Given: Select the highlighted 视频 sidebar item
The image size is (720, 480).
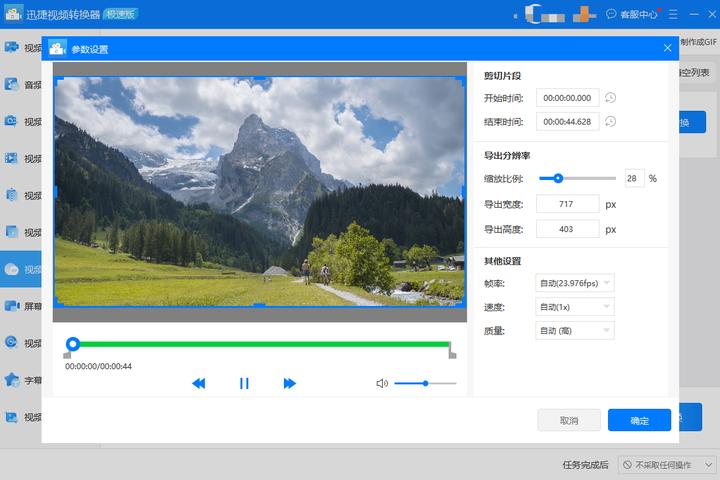Looking at the screenshot, I should (x=21, y=269).
